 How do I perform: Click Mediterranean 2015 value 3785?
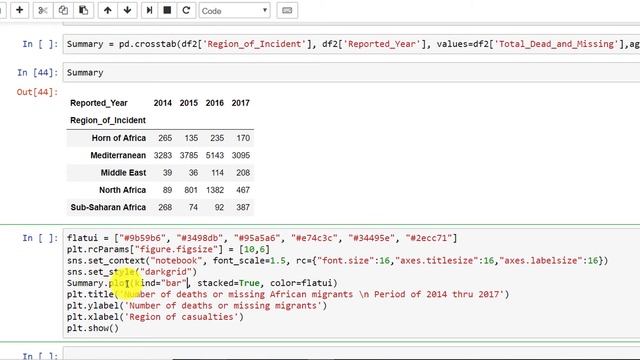tap(189, 155)
